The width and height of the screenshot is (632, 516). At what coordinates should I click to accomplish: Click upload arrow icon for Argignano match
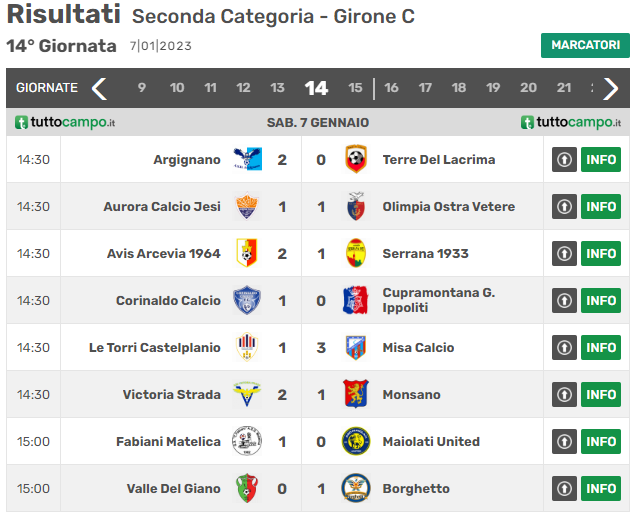[564, 160]
